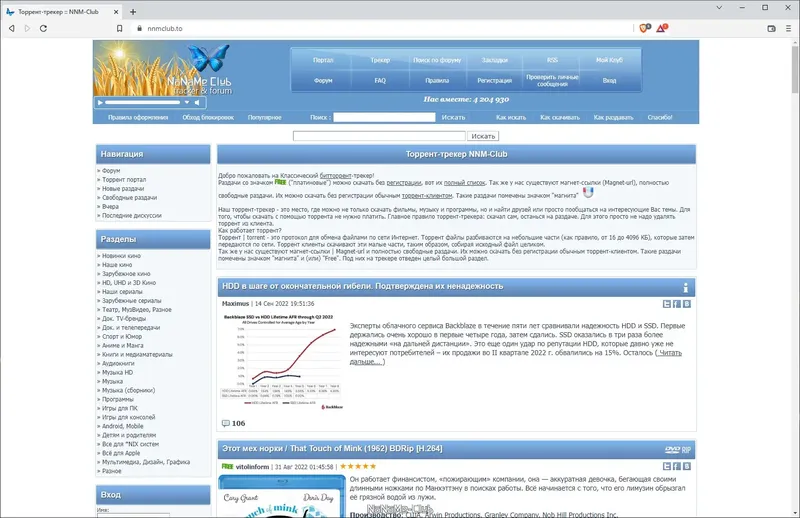Image resolution: width=800 pixels, height=518 pixels.
Task: Open the Трекер menu item
Action: pos(380,60)
